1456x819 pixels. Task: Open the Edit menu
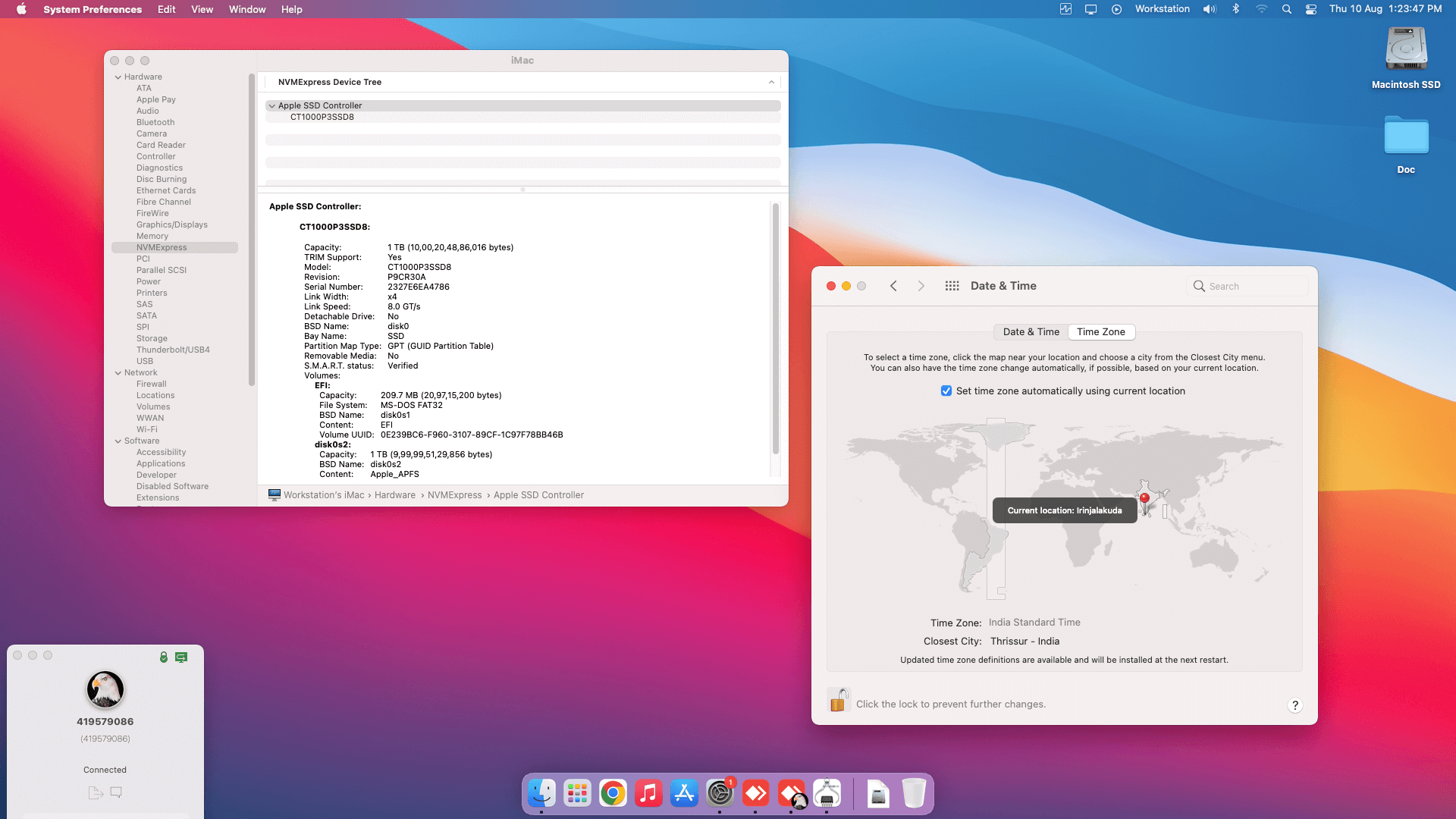[x=166, y=9]
